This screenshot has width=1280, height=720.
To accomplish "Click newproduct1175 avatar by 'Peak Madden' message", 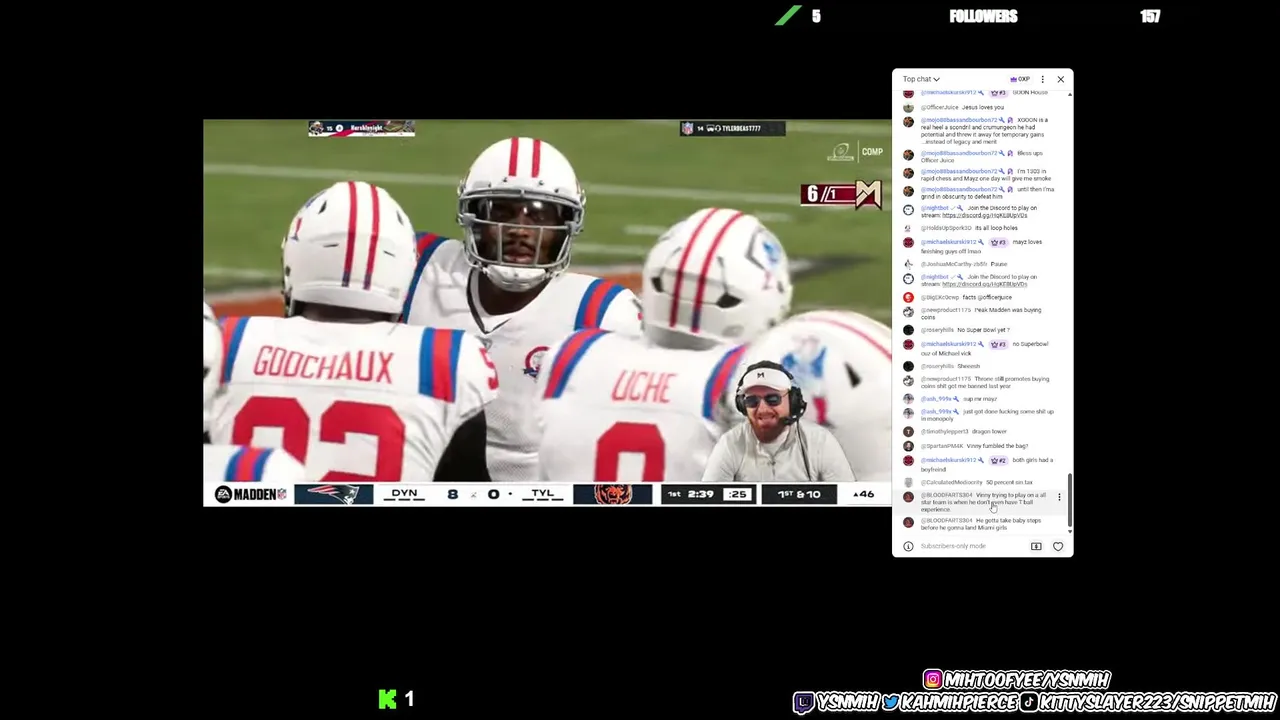I will click(908, 311).
